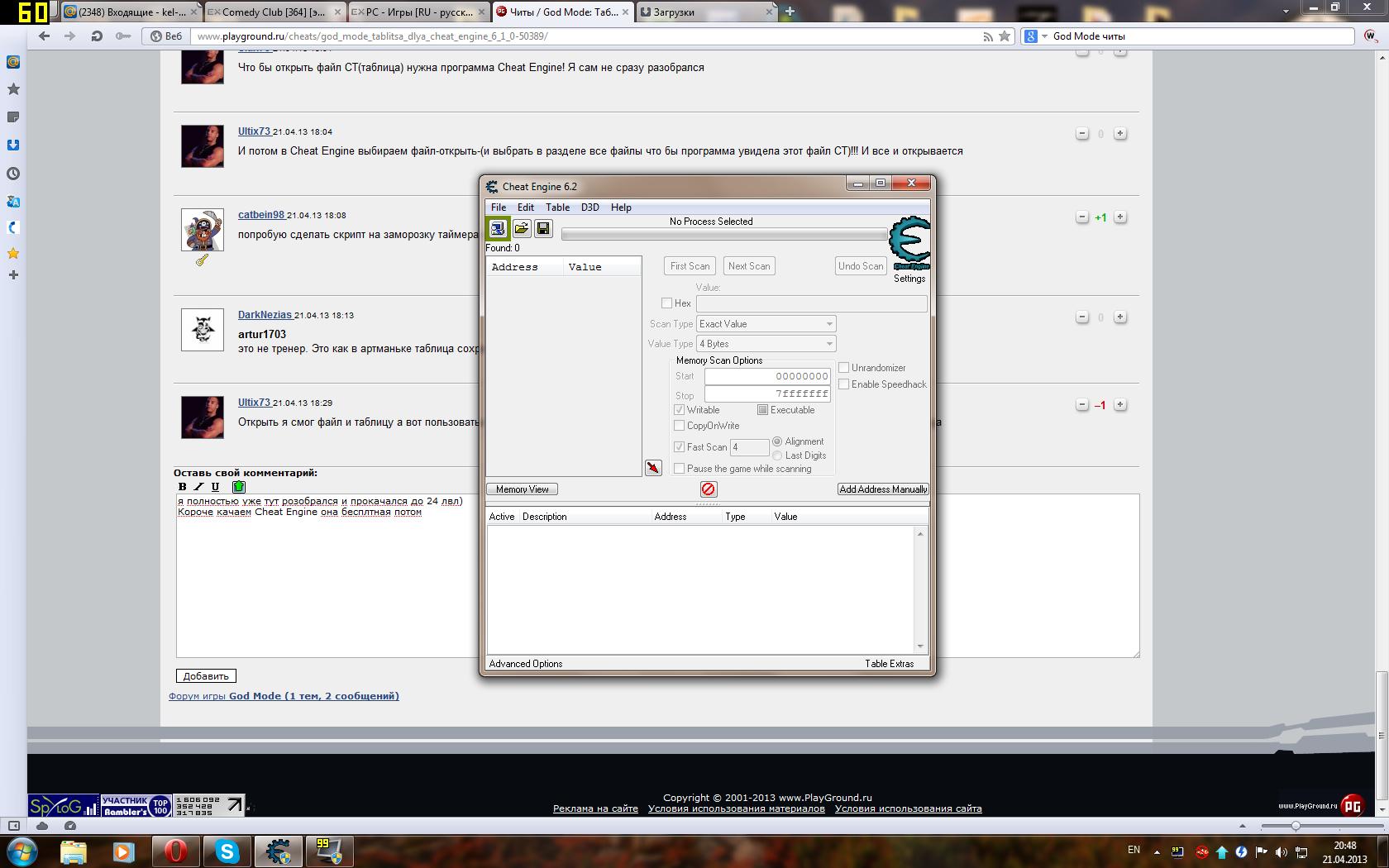Screen dimensions: 1389x868
Task: Click Underline icon in comment editor
Action: coord(216,487)
